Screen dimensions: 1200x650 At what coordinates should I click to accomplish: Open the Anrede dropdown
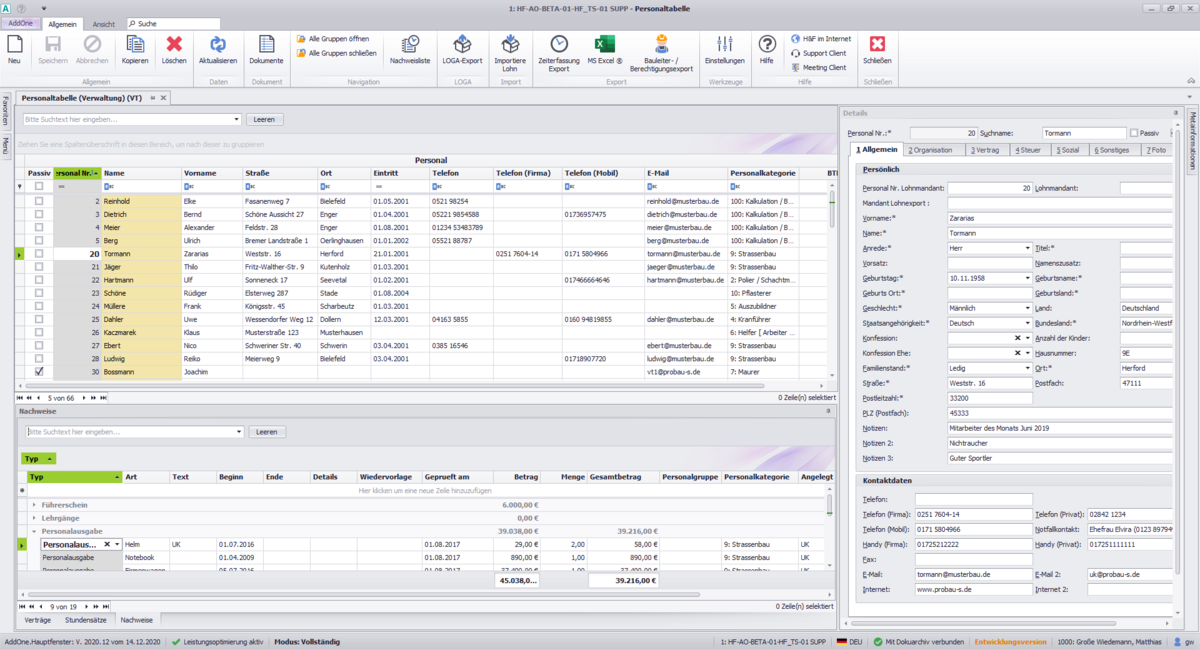[1027, 248]
